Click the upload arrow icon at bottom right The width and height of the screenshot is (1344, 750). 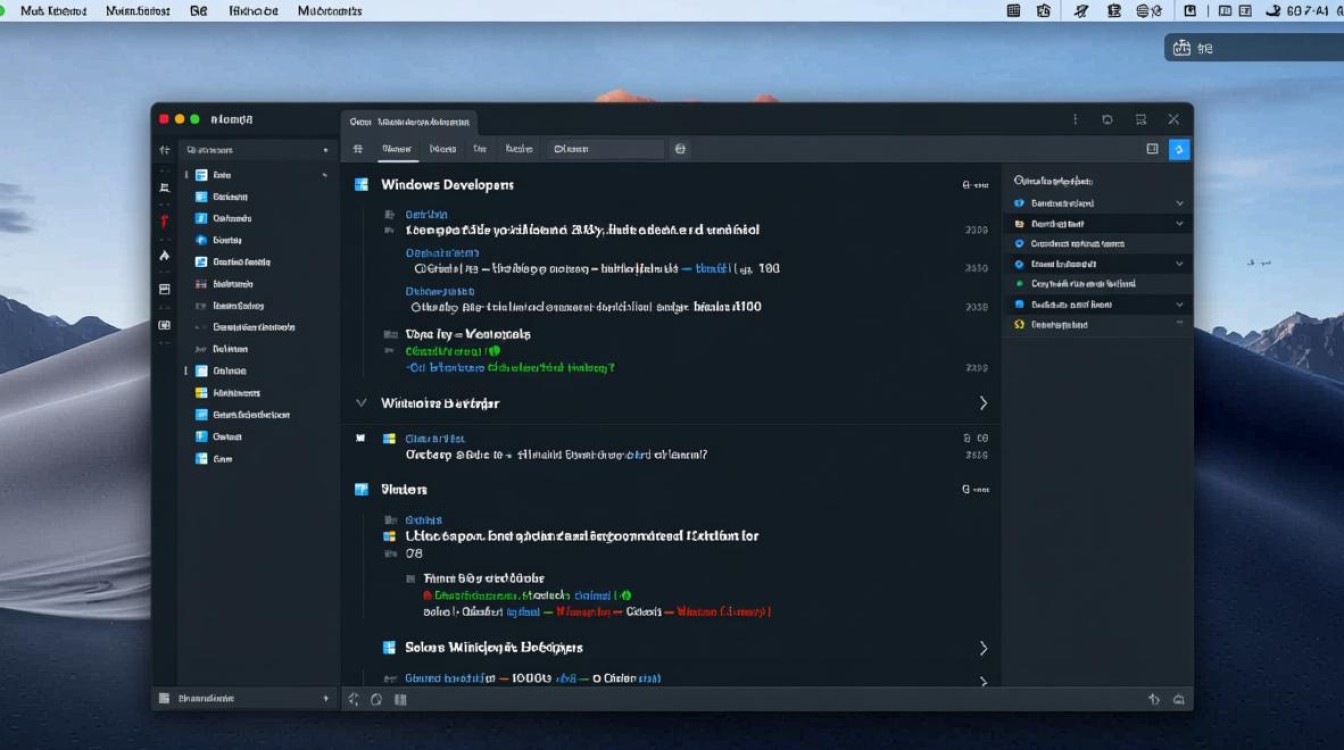(1153, 700)
